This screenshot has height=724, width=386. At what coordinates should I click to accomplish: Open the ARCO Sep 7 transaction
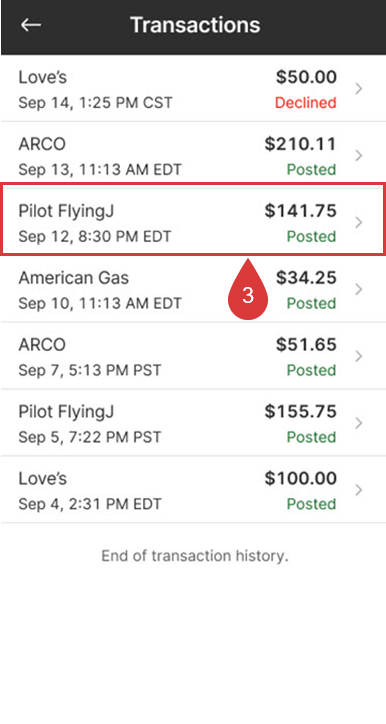click(x=193, y=356)
